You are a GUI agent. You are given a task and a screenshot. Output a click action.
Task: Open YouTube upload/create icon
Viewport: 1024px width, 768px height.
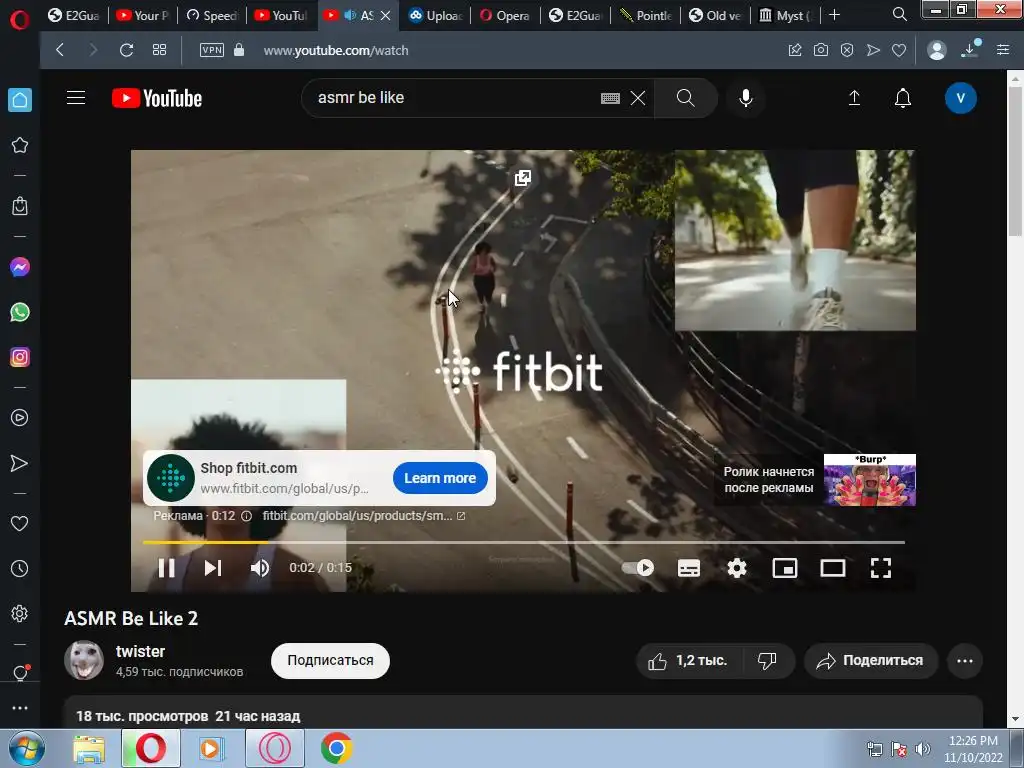click(854, 98)
